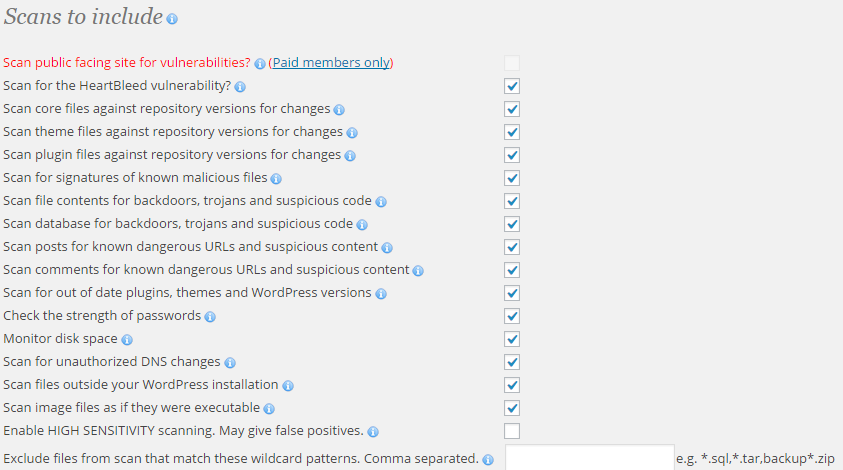Screen dimensions: 843x470
Task: Open the Paid members only link
Action: tap(331, 63)
